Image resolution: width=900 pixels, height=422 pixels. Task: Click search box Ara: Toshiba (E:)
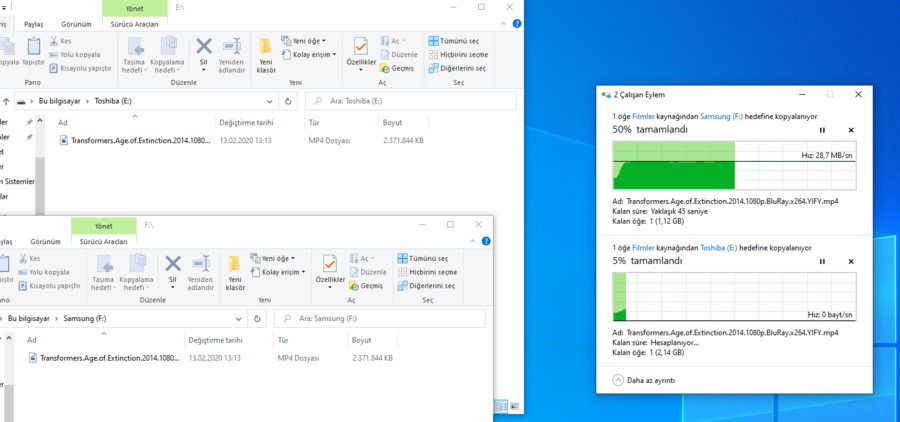click(410, 102)
